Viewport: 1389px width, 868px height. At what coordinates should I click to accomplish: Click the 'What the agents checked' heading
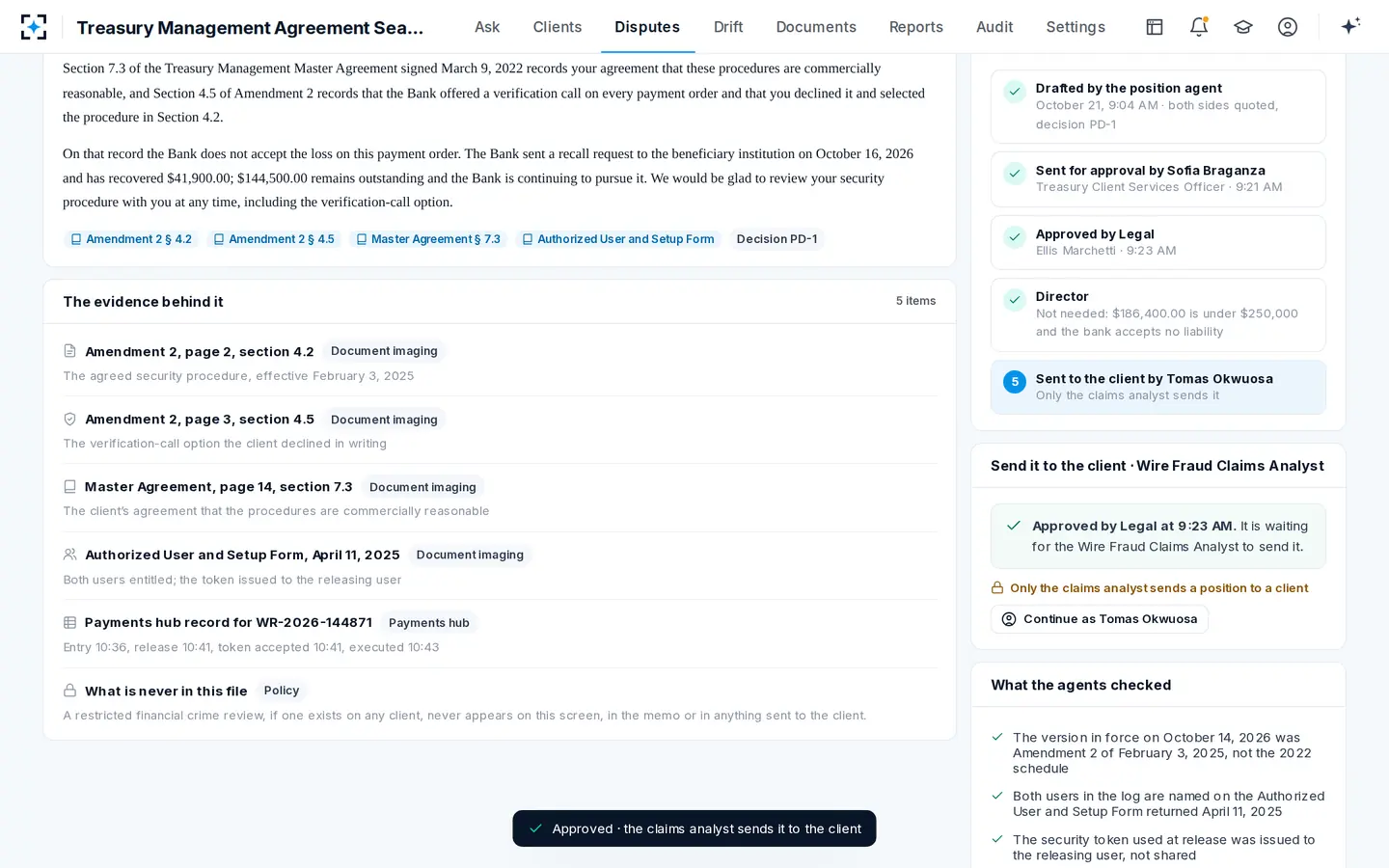coord(1080,685)
